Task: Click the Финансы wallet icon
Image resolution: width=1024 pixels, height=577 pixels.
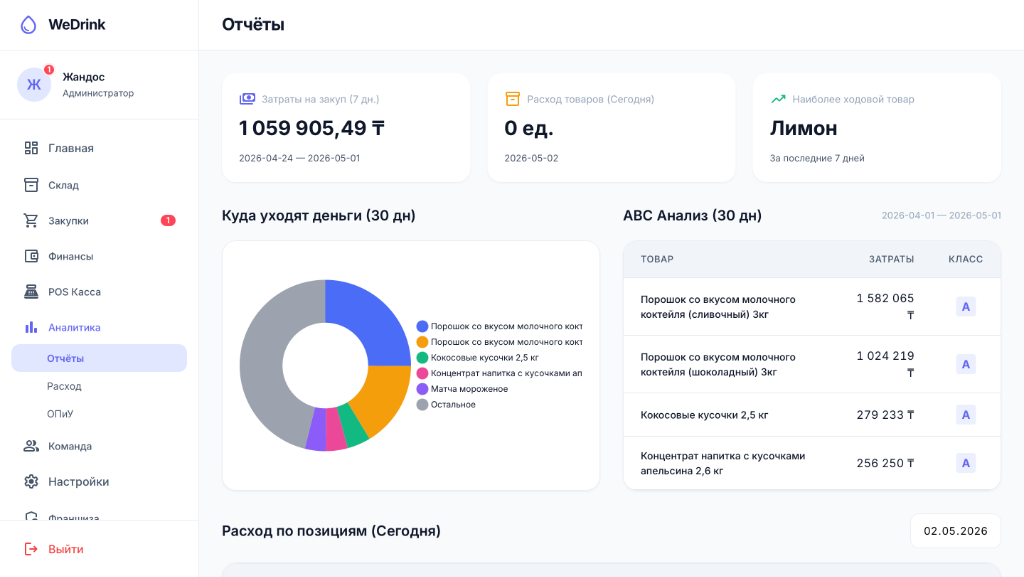Action: coord(31,256)
